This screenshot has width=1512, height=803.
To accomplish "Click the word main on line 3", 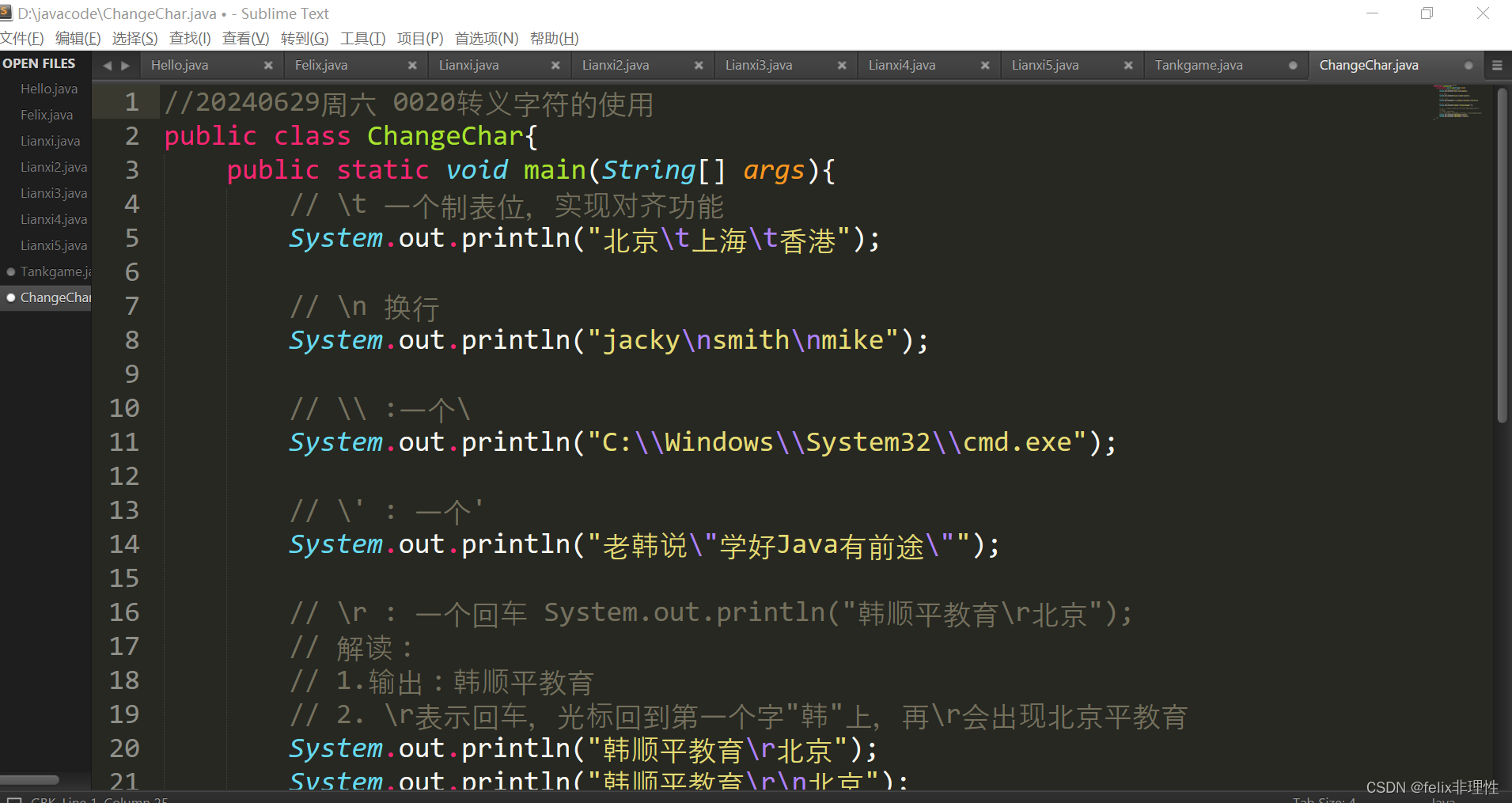I will click(x=555, y=170).
